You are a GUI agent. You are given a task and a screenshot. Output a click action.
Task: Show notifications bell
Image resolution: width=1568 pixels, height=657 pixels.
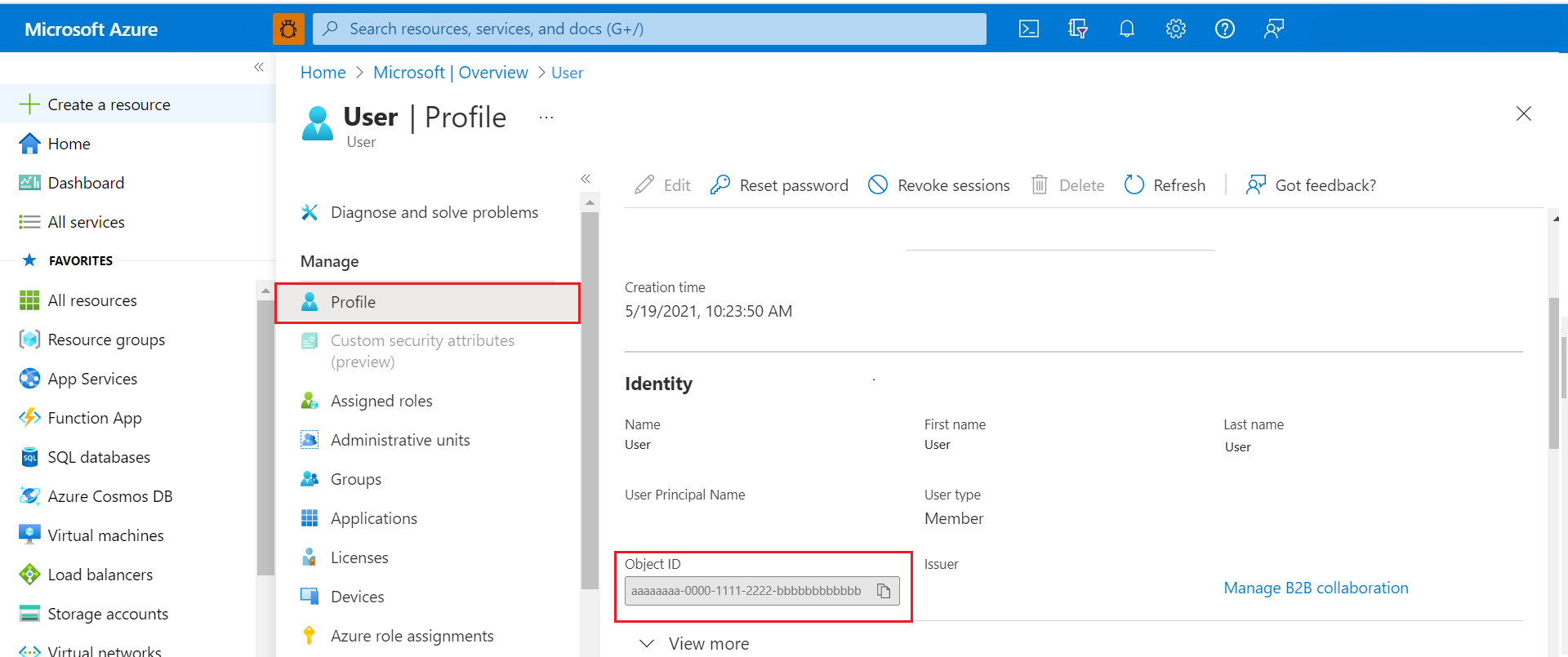[1127, 29]
